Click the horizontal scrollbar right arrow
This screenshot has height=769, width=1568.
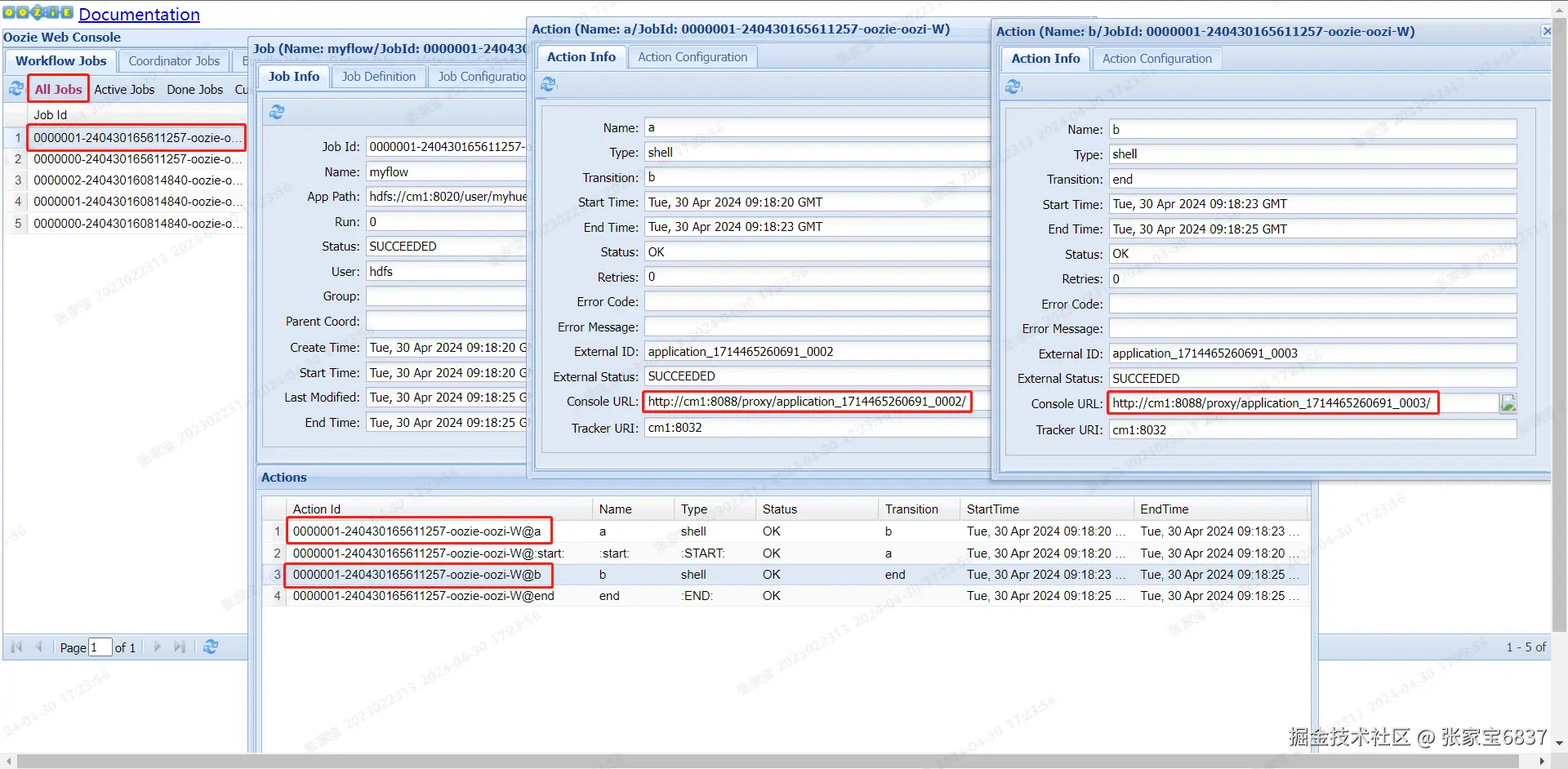coord(1543,761)
